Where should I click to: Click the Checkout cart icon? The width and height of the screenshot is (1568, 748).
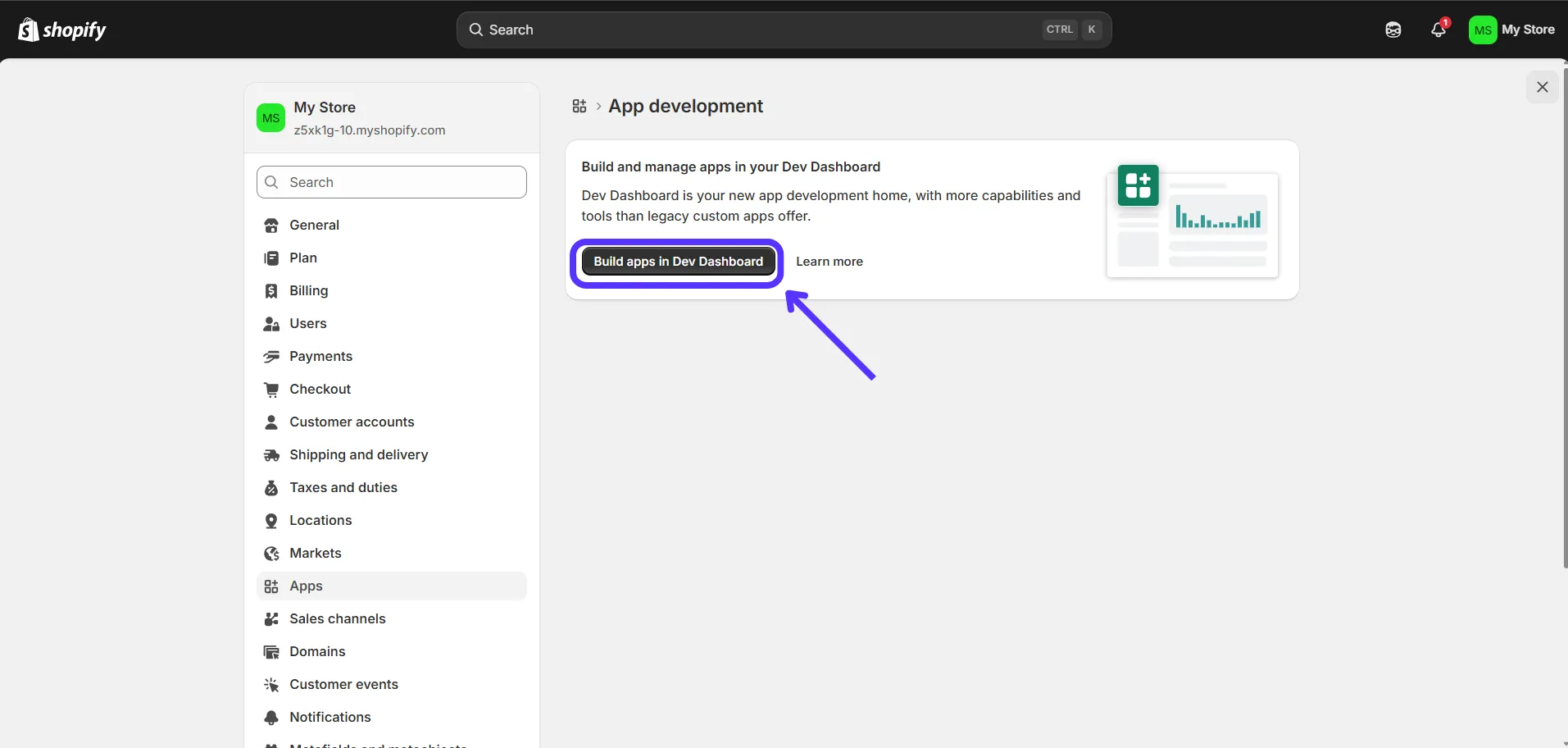[x=271, y=389]
